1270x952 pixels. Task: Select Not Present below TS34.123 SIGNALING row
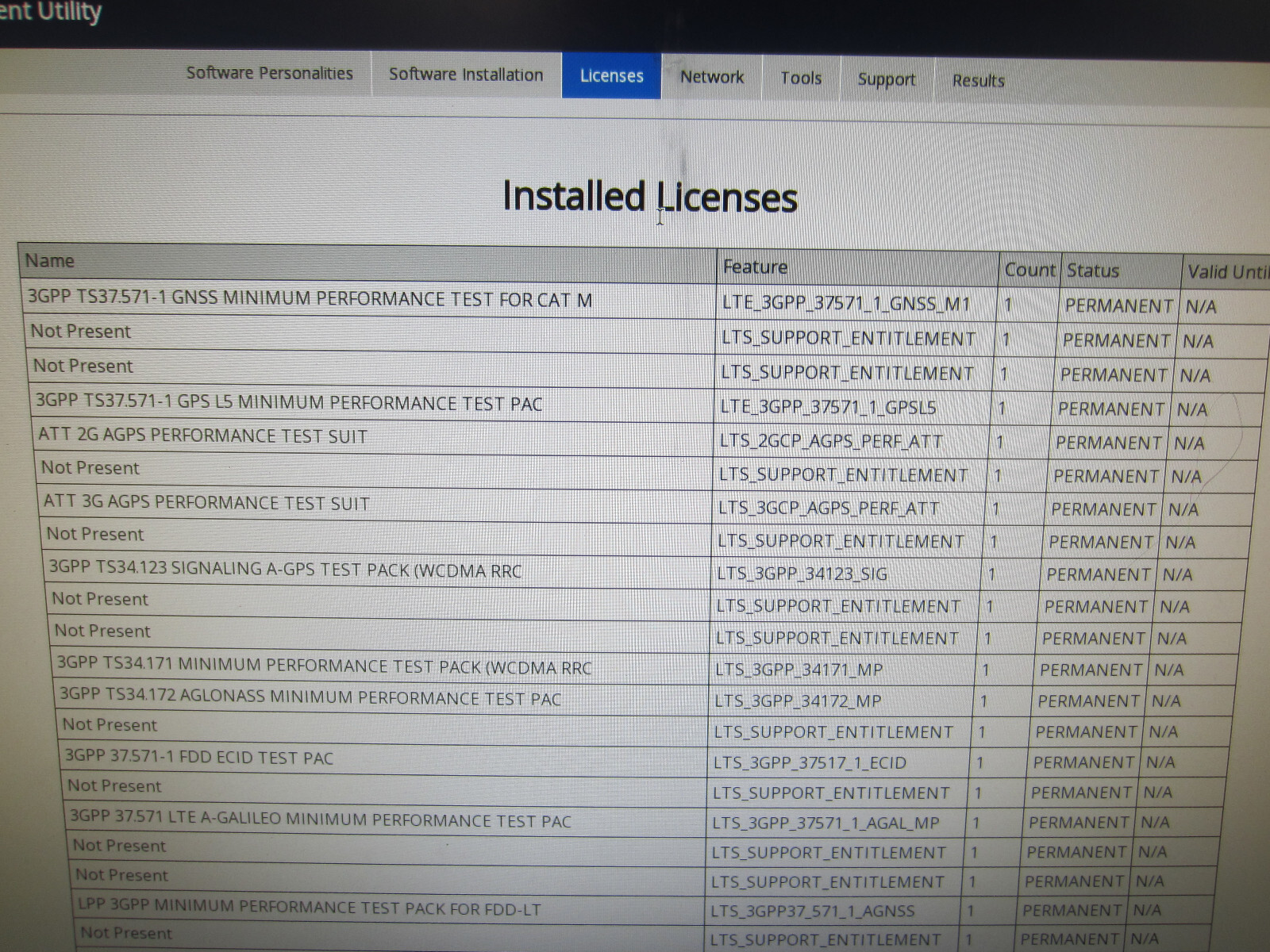(100, 599)
